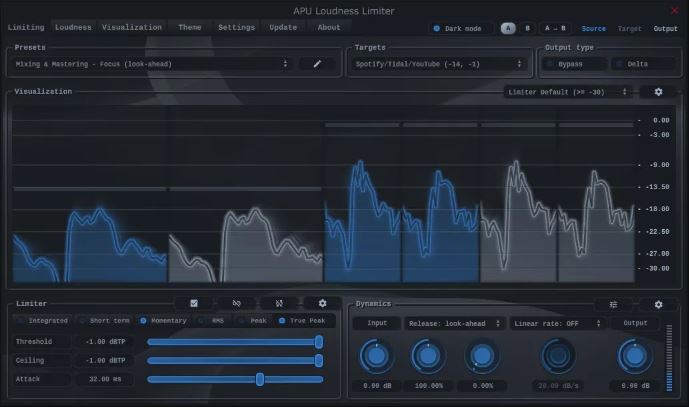Switch view to Output
This screenshot has width=689, height=407.
click(665, 29)
